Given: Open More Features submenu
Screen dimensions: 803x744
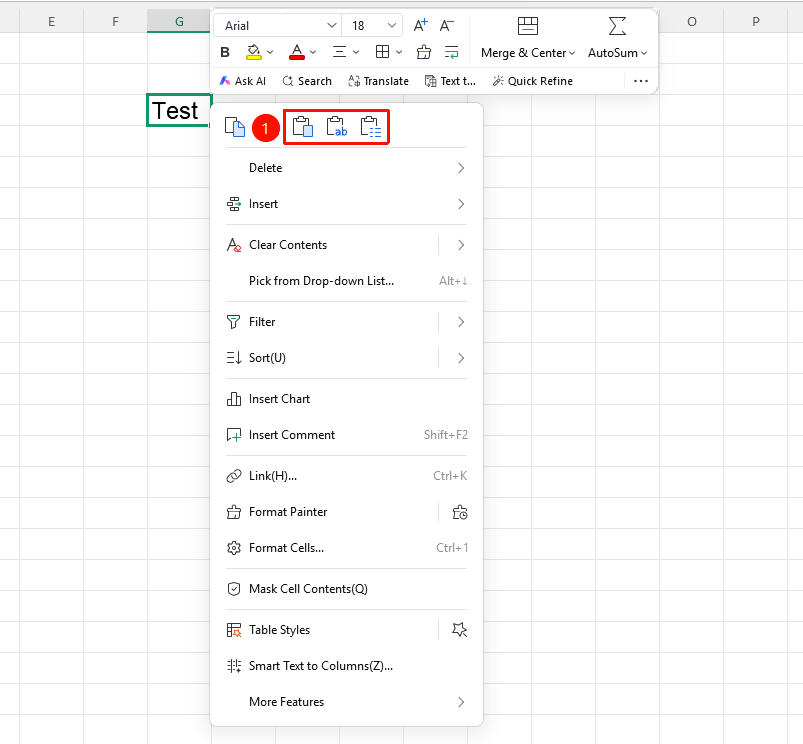Looking at the screenshot, I should tap(347, 702).
